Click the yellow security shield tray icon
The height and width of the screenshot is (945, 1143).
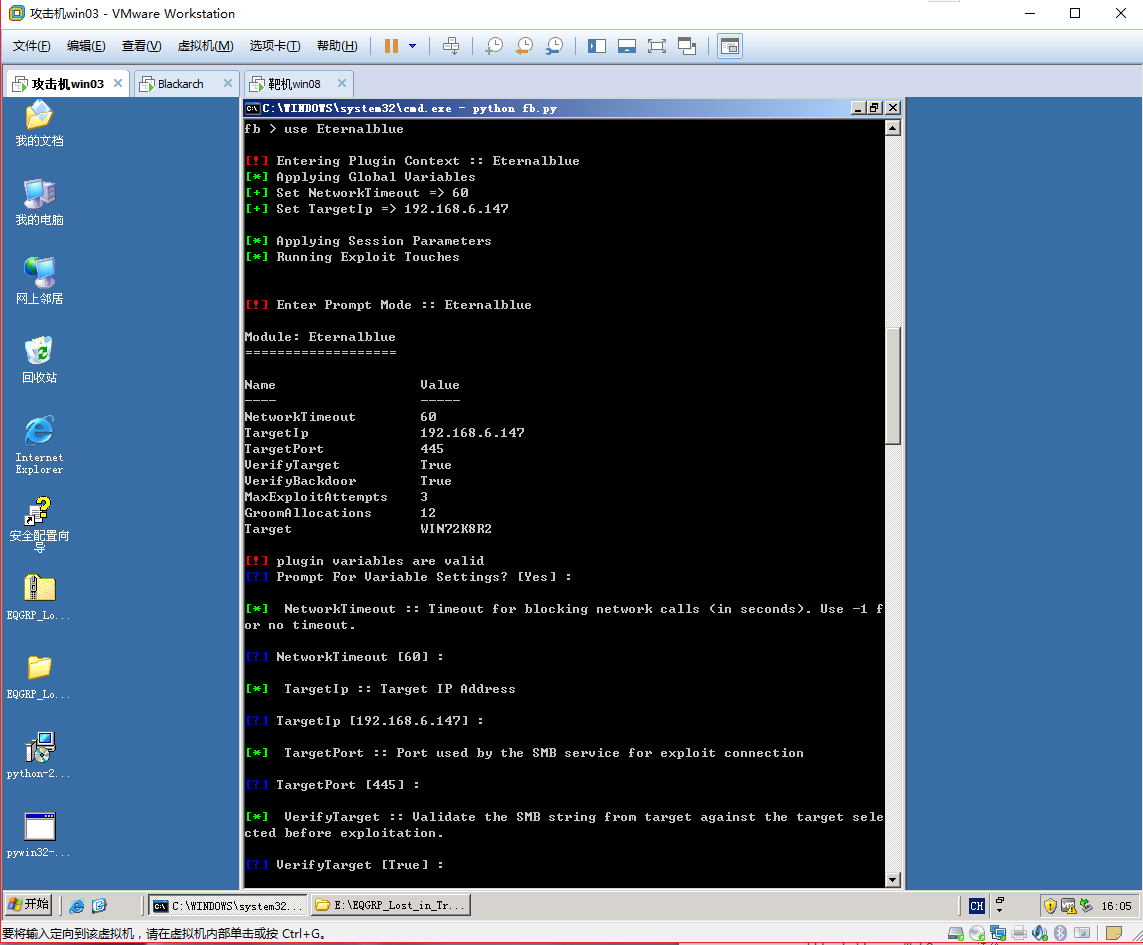1050,906
